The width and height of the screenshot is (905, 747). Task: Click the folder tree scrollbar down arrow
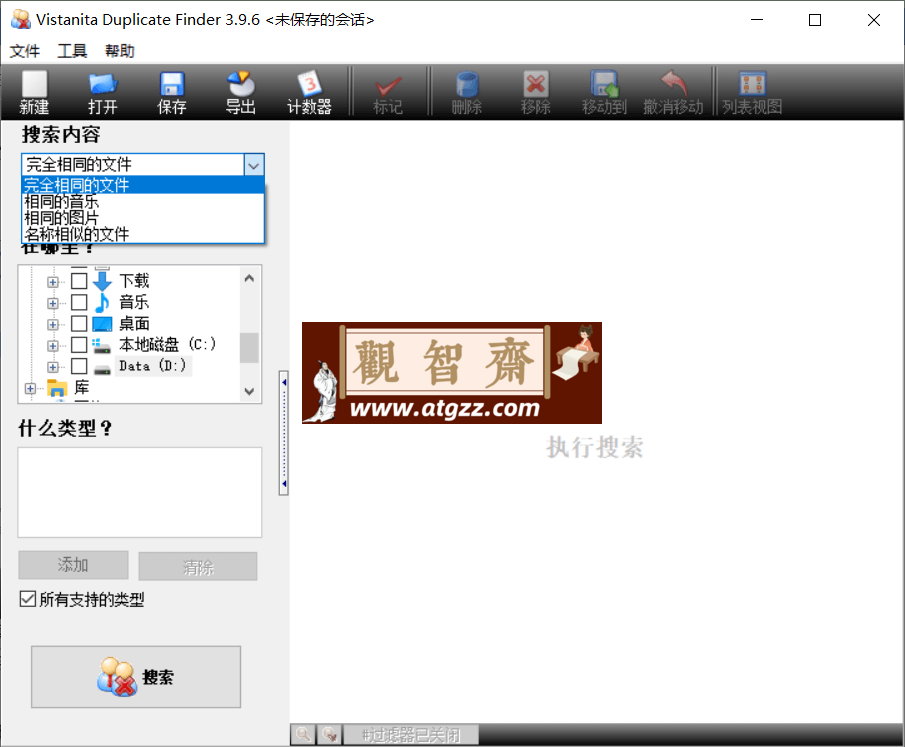(x=249, y=391)
